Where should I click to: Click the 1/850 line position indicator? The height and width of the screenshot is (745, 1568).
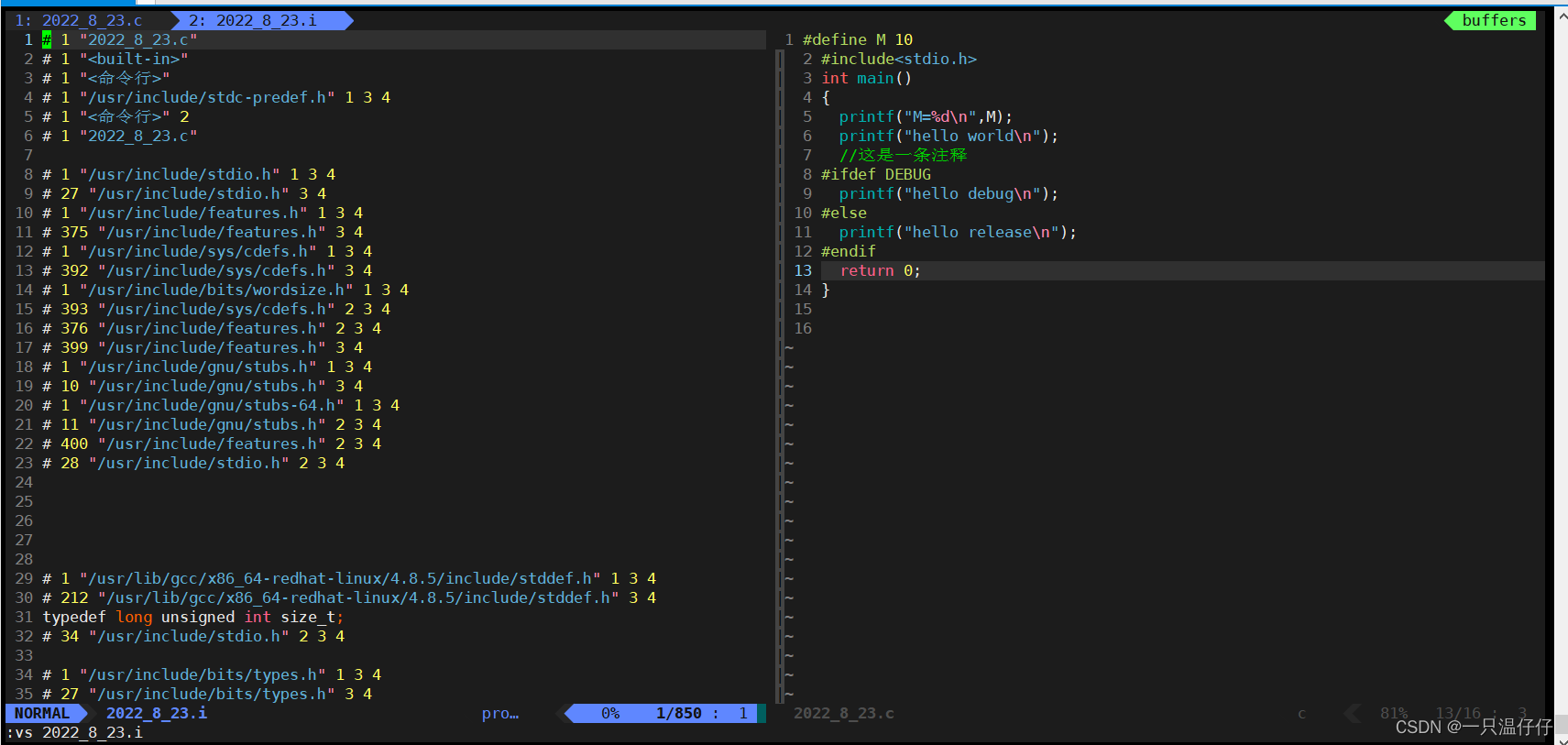click(x=679, y=713)
